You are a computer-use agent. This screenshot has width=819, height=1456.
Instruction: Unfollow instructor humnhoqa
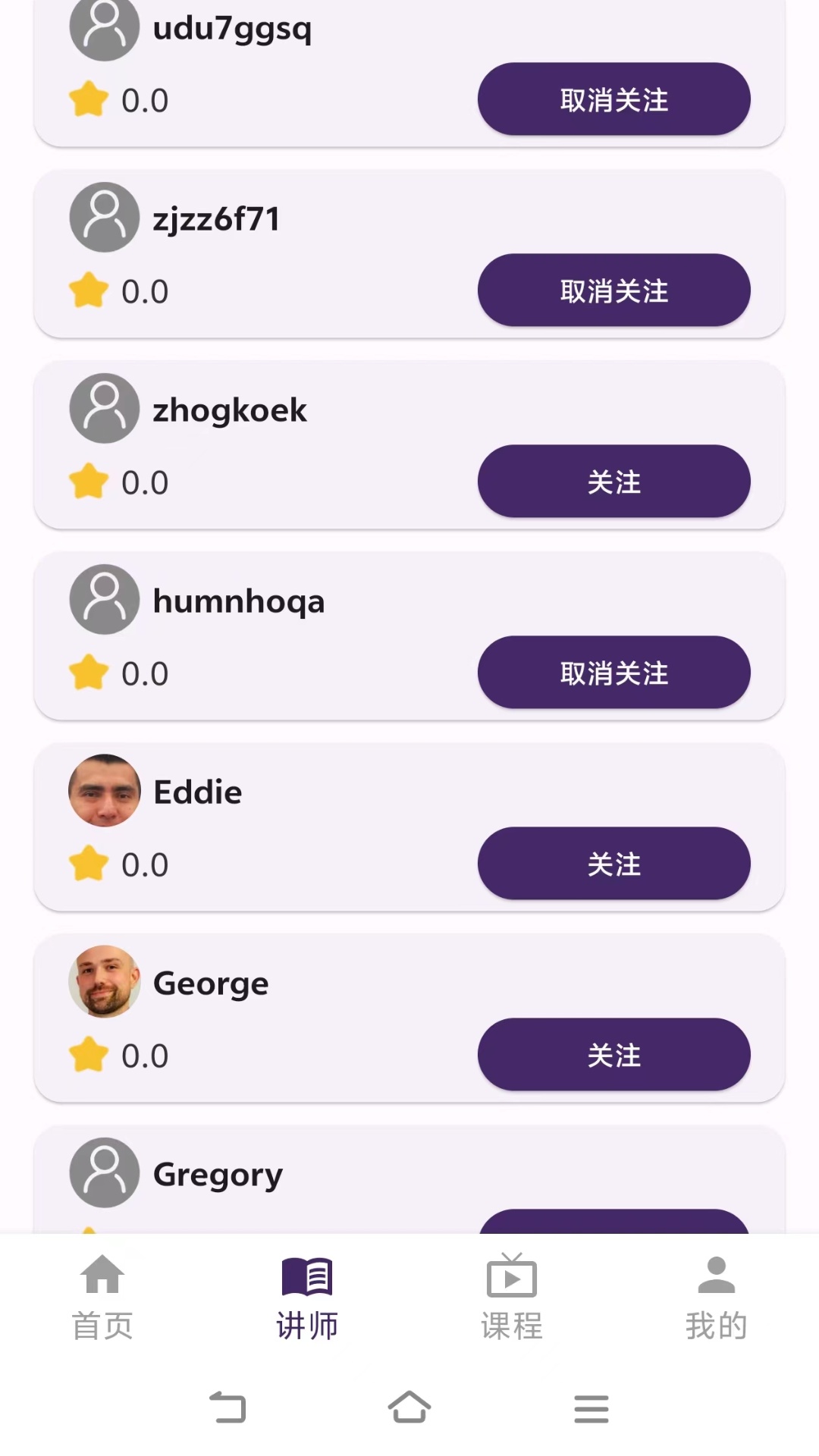(613, 673)
